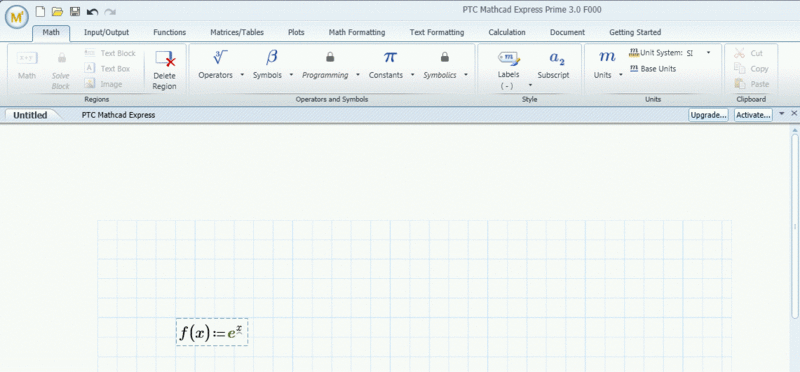Switch to Getting Started tab
The height and width of the screenshot is (372, 800).
pos(635,32)
